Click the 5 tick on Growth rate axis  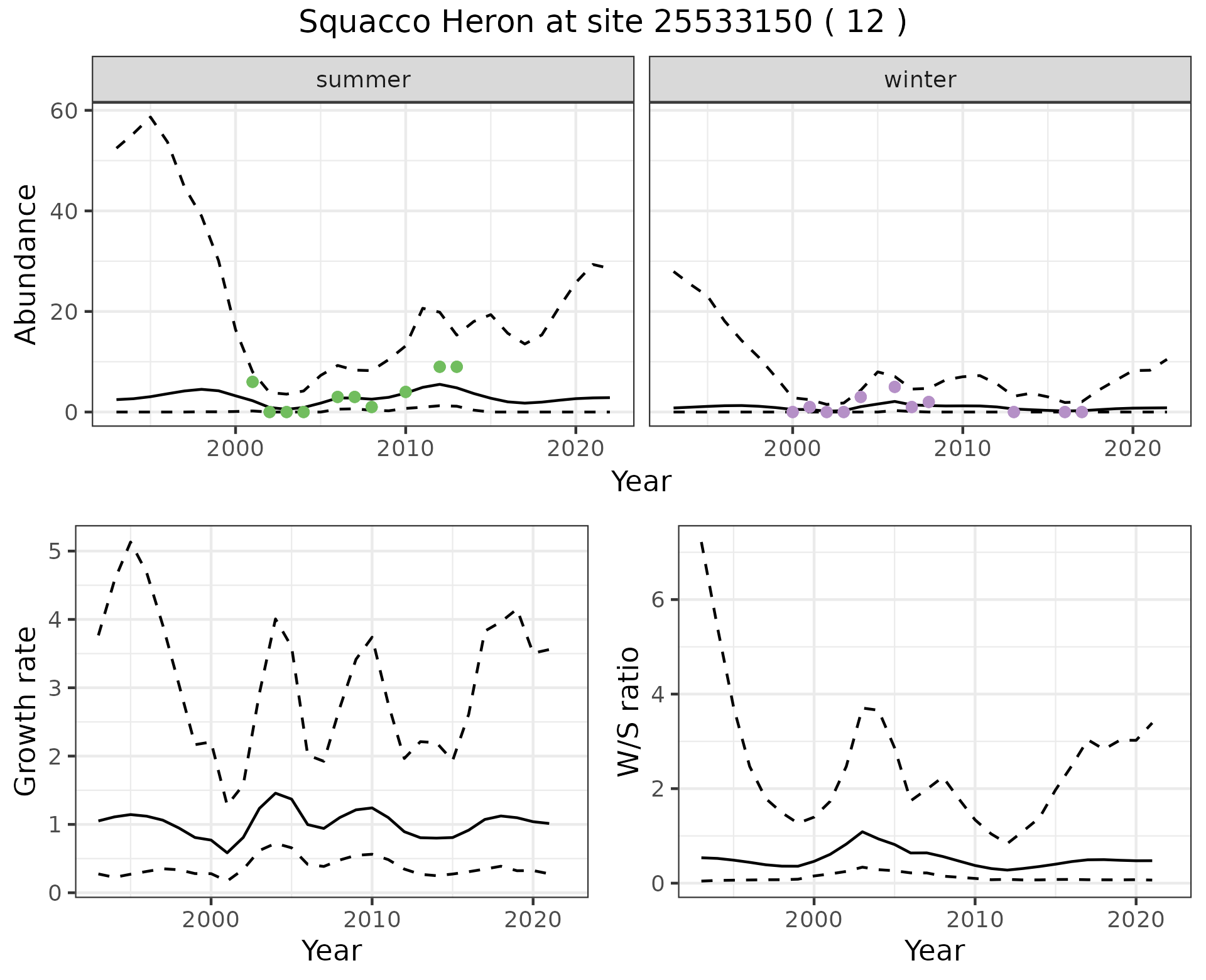click(55, 552)
